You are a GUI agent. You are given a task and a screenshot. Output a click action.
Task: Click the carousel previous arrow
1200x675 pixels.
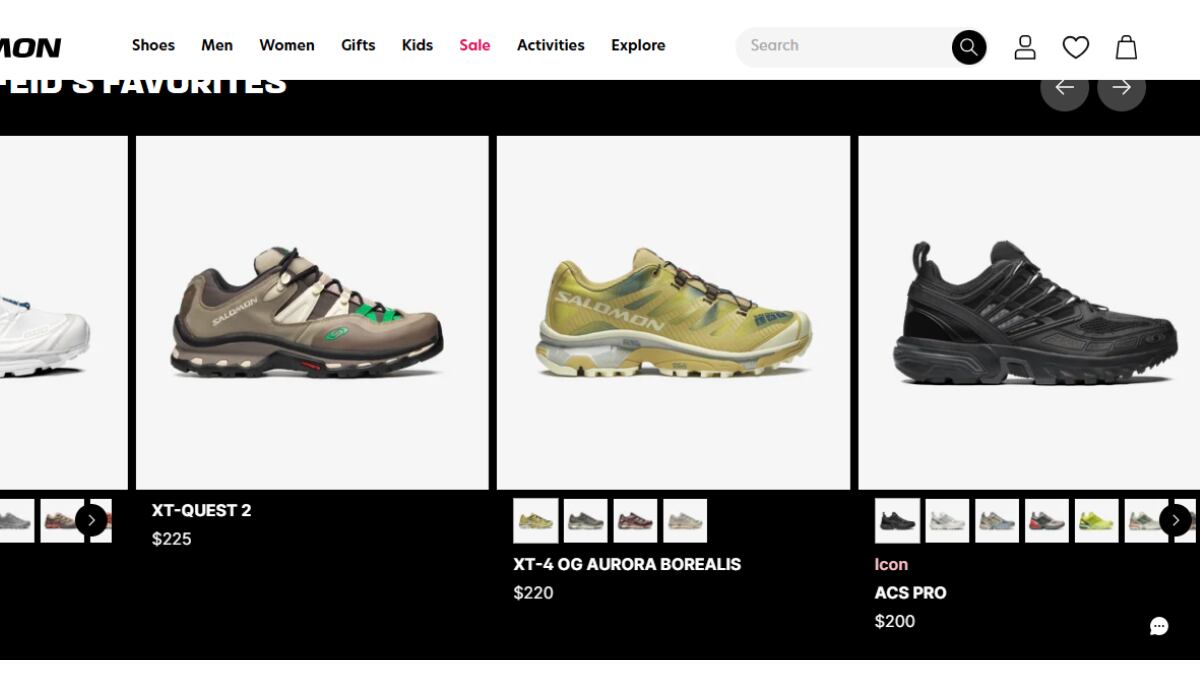pos(1064,87)
